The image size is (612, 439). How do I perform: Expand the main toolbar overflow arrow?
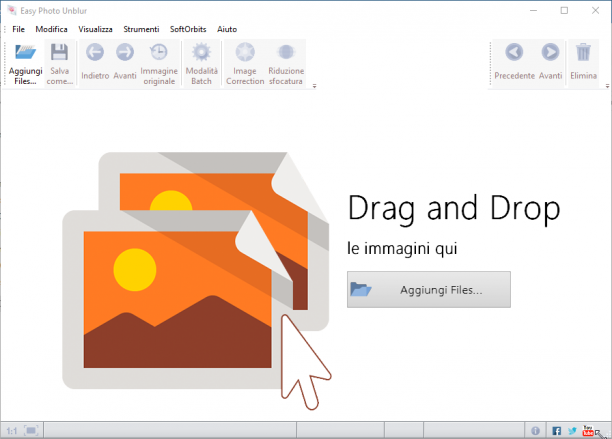pyautogui.click(x=314, y=86)
